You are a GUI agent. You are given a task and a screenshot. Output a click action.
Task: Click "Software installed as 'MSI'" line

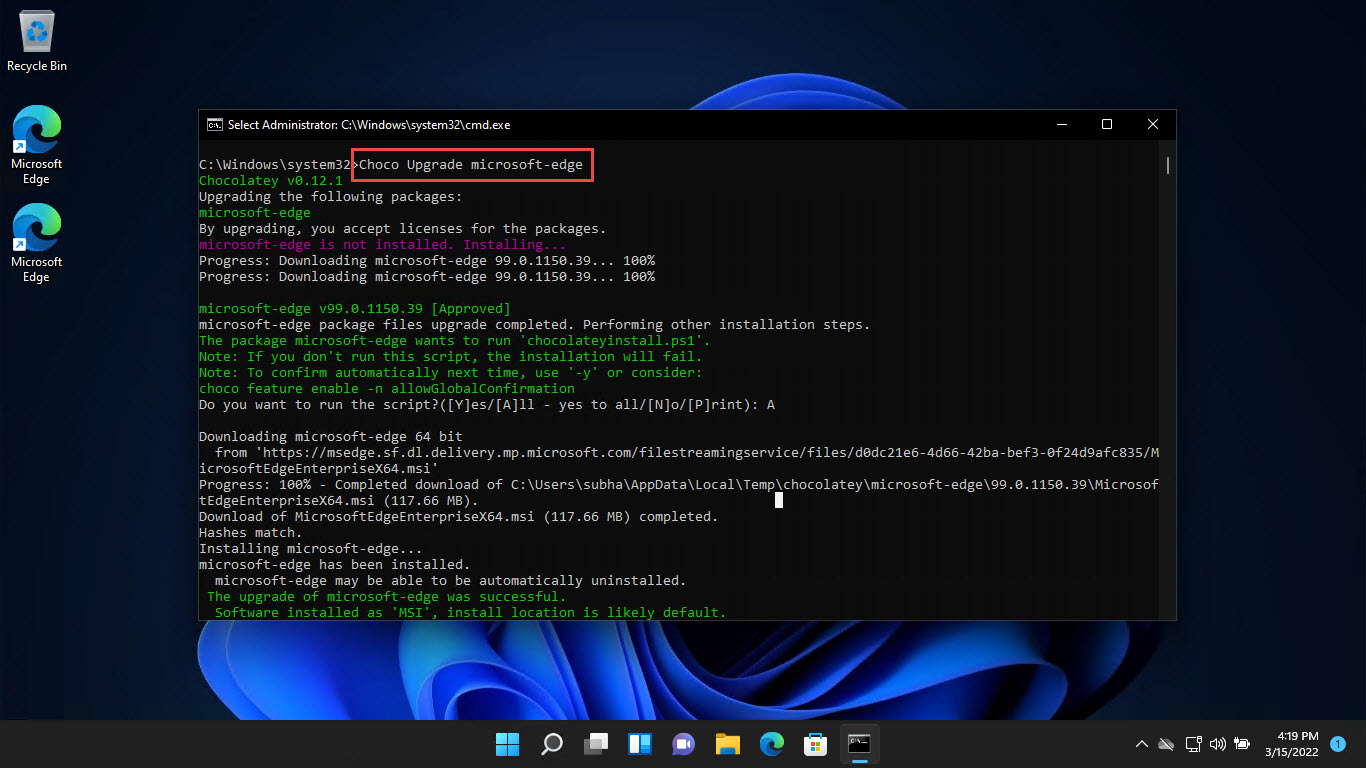pyautogui.click(x=471, y=613)
